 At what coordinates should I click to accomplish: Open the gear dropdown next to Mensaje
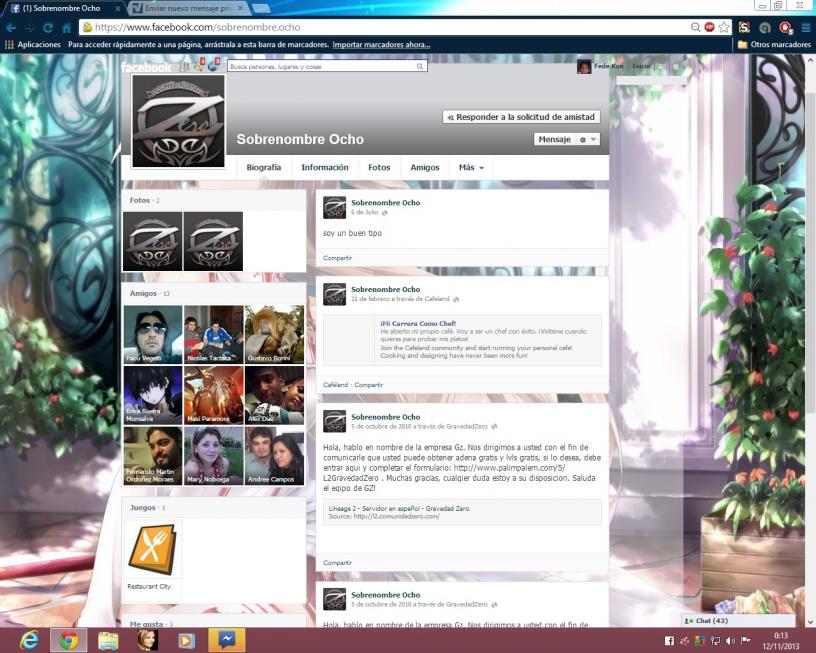pos(588,139)
